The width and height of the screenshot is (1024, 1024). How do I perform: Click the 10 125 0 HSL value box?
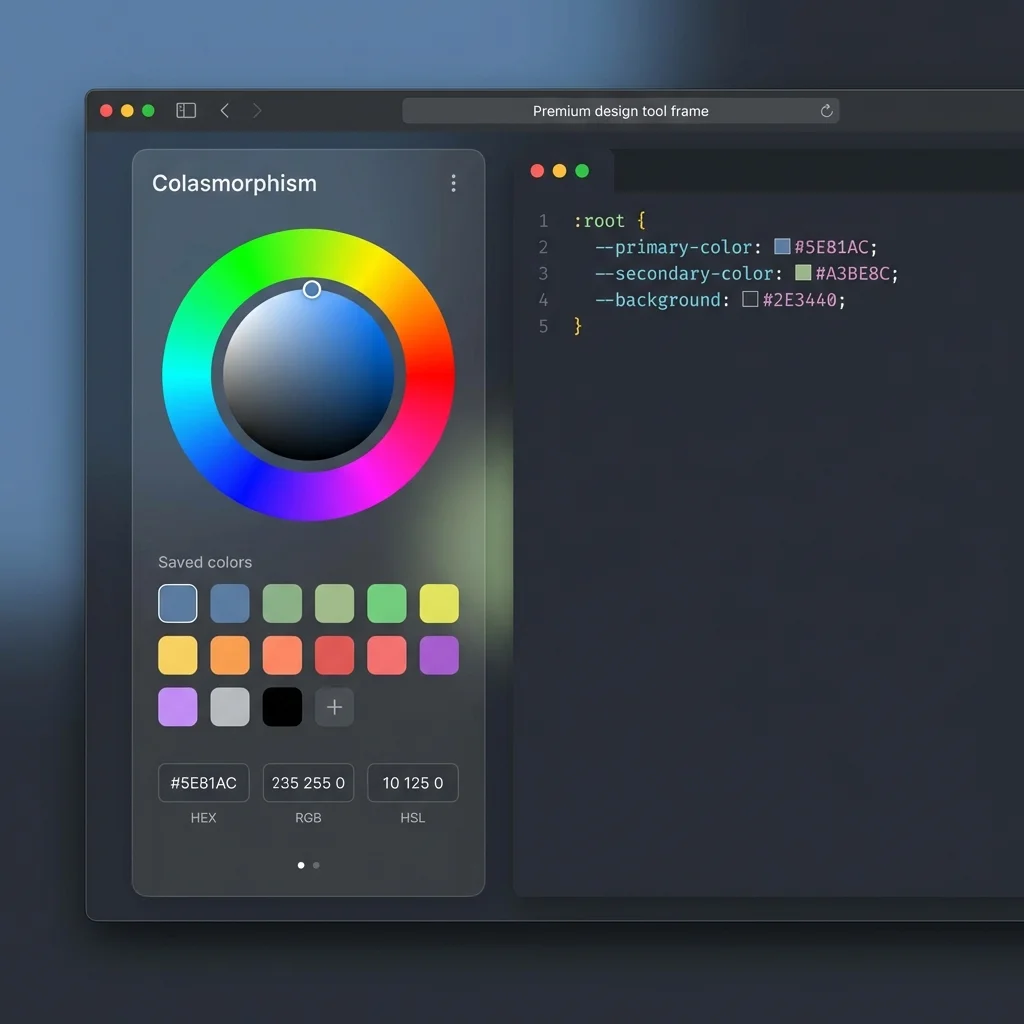click(x=412, y=782)
